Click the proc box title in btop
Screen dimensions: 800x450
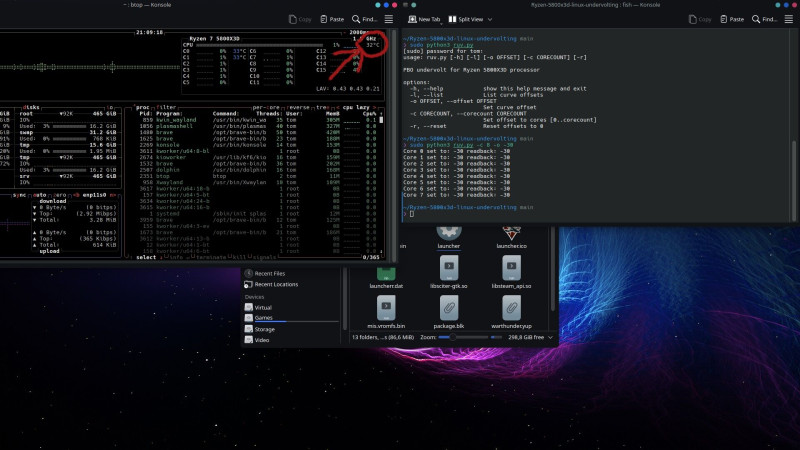[142, 108]
